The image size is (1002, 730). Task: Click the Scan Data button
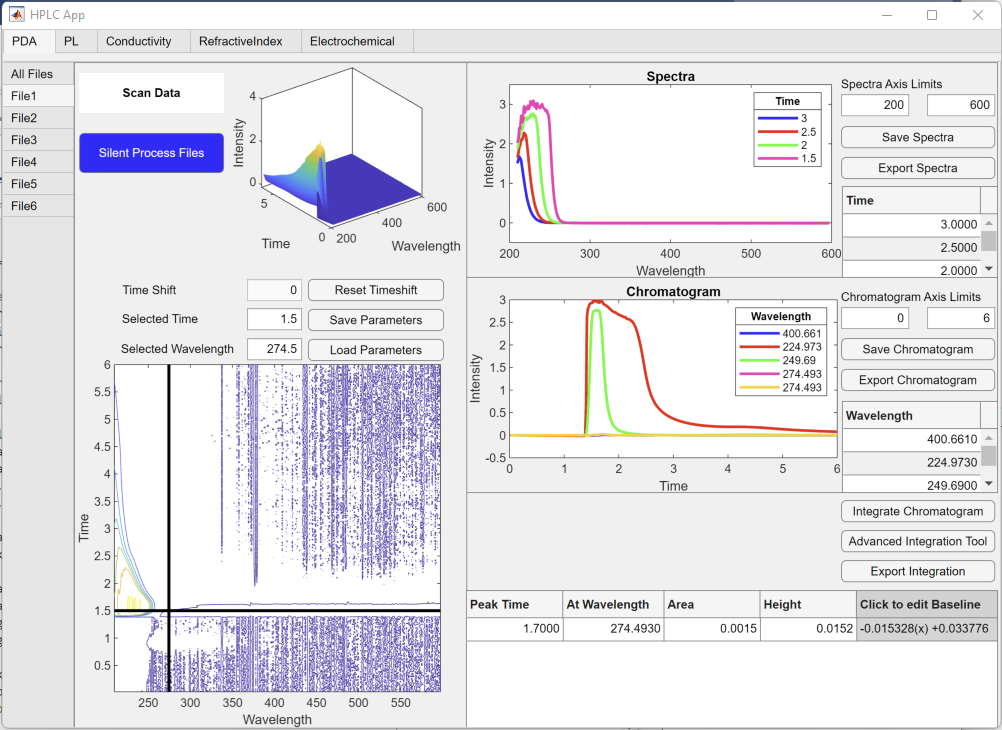pyautogui.click(x=152, y=93)
